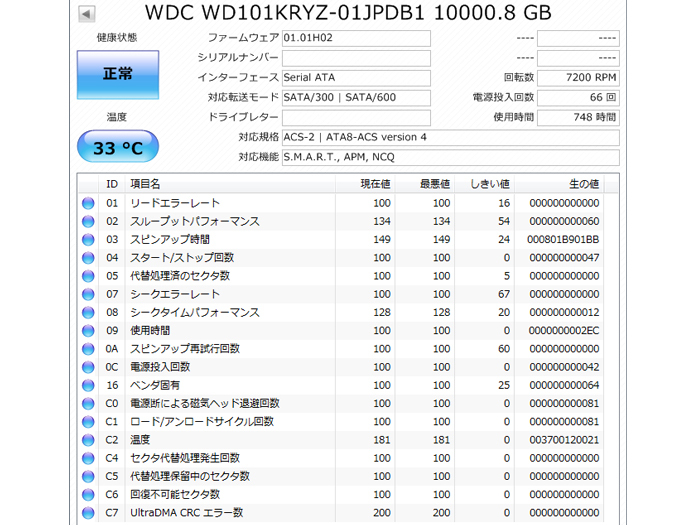Screen dimensions: 700x525
Task: Click the status icon for ID 08 row
Action: point(88,312)
